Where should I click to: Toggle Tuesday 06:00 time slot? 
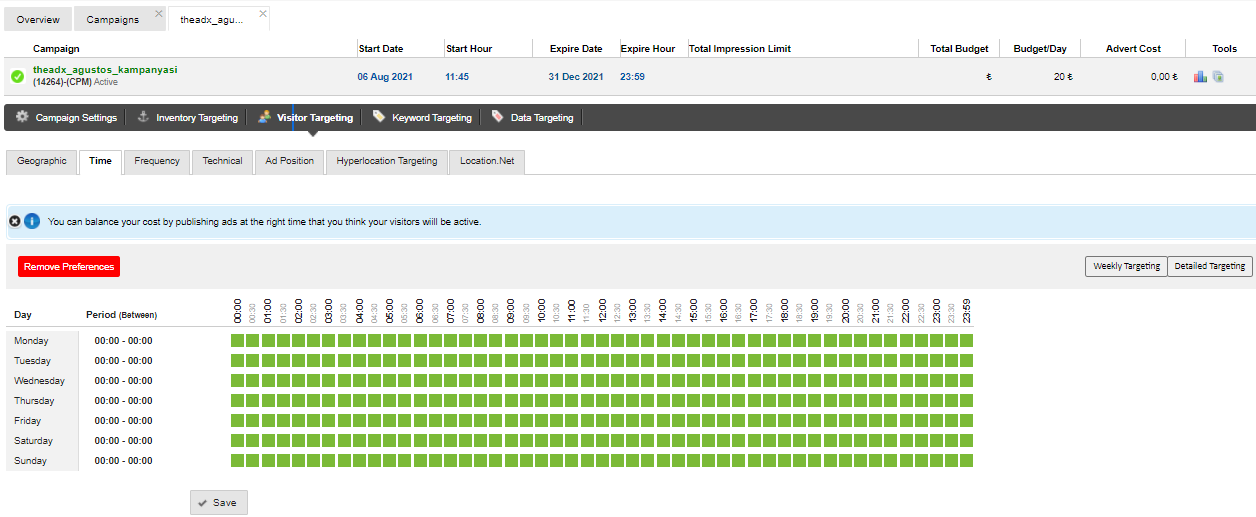point(420,360)
